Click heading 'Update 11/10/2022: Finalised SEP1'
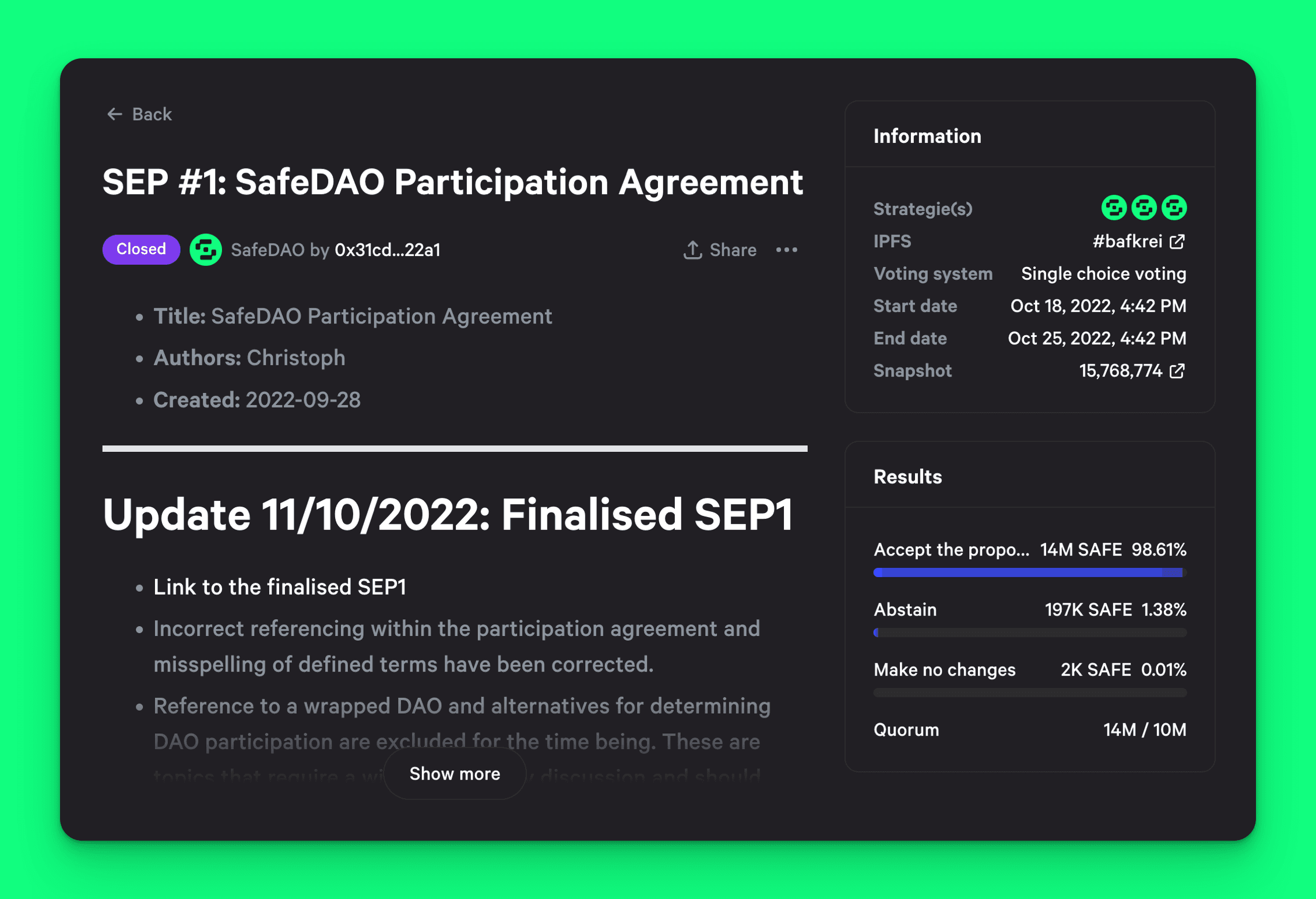1316x899 pixels. coord(448,515)
